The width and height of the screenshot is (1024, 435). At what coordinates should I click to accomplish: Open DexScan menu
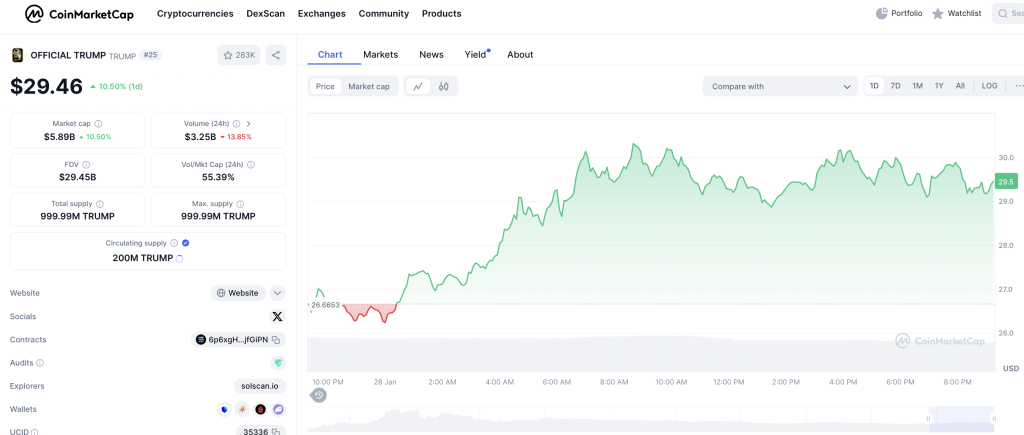coord(266,14)
